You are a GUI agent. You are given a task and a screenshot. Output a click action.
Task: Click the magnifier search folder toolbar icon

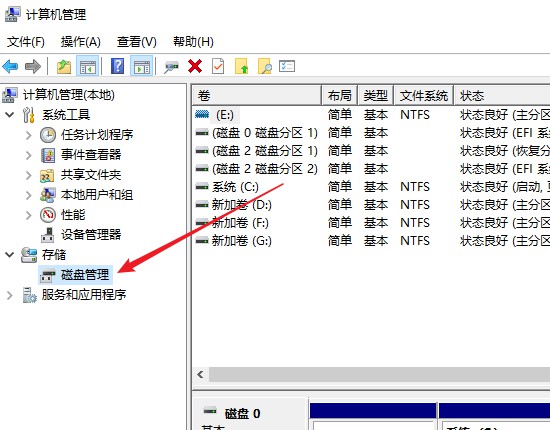point(265,66)
